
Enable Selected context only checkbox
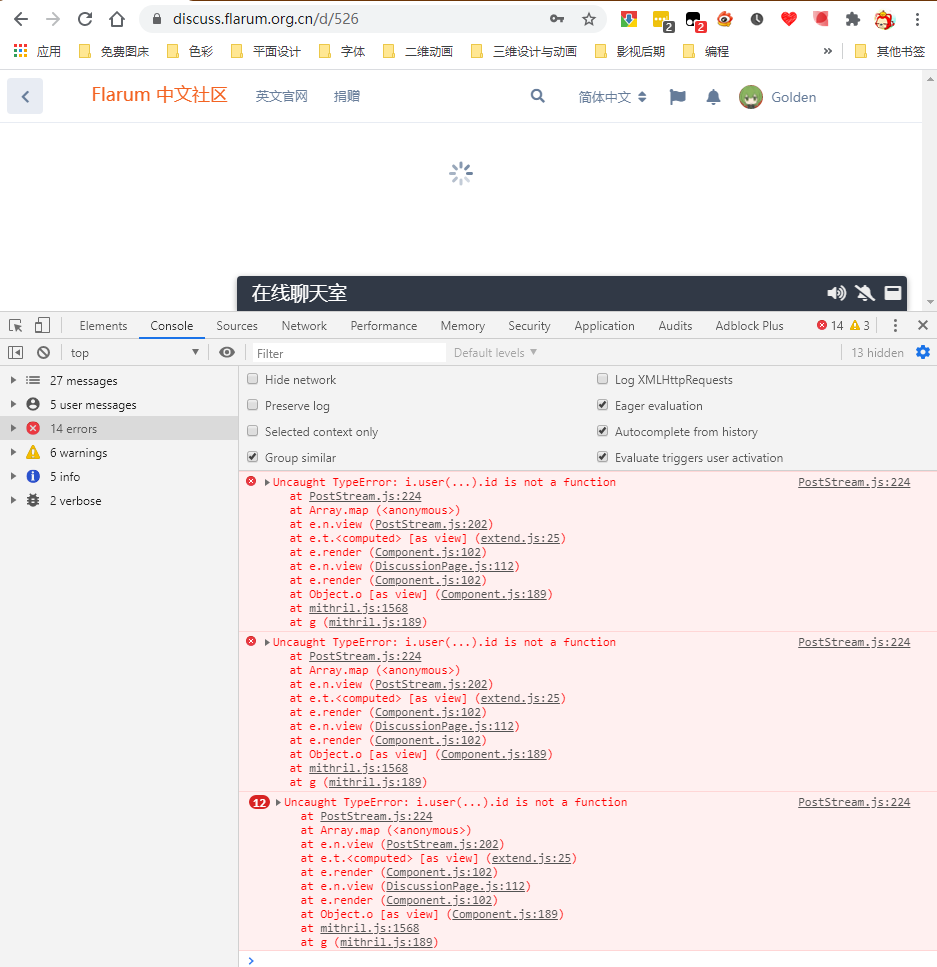[x=252, y=430]
